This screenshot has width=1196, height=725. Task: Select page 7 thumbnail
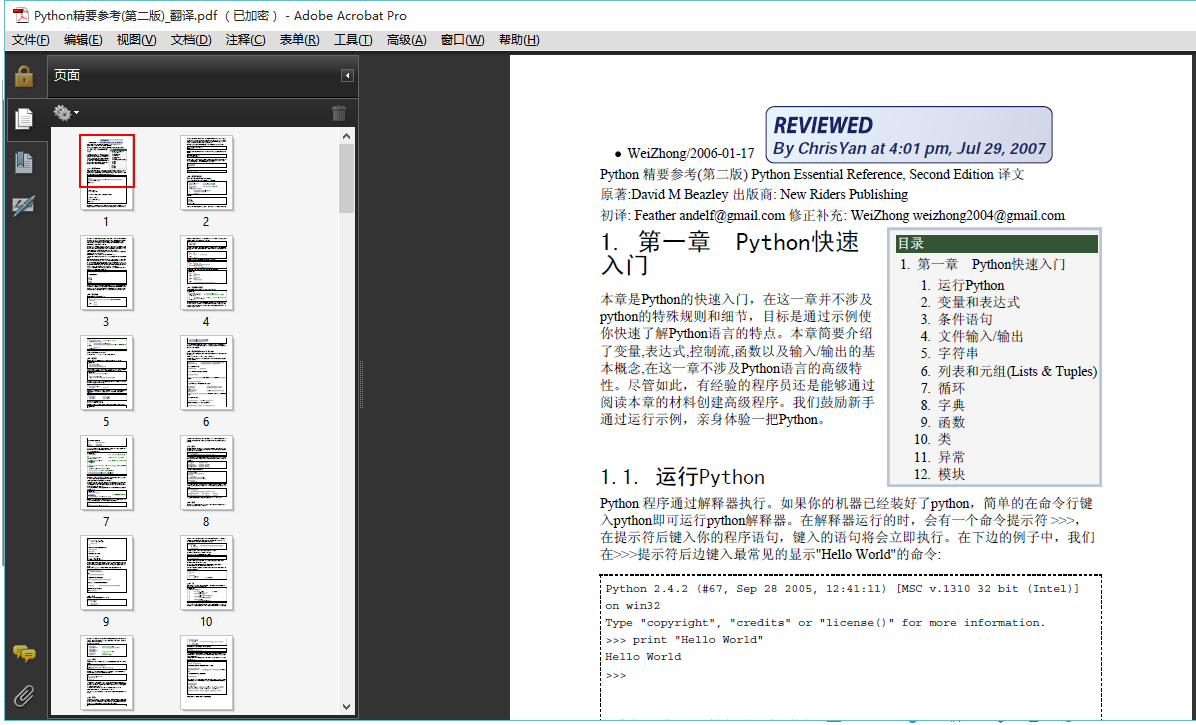(x=107, y=472)
